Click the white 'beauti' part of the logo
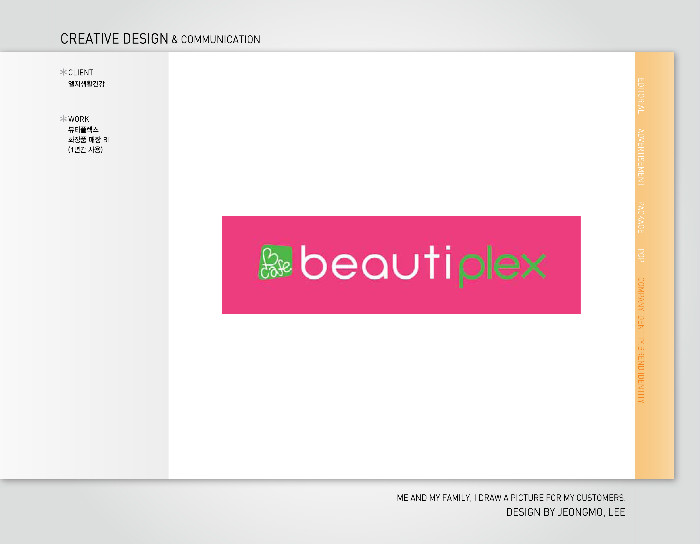Image resolution: width=700 pixels, height=544 pixels. (x=376, y=262)
